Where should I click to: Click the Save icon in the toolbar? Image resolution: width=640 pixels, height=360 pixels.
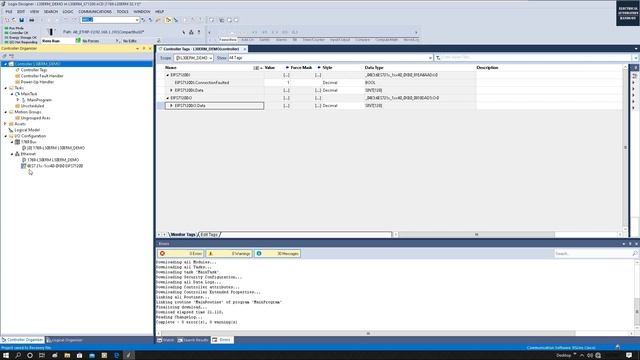(x=22, y=20)
